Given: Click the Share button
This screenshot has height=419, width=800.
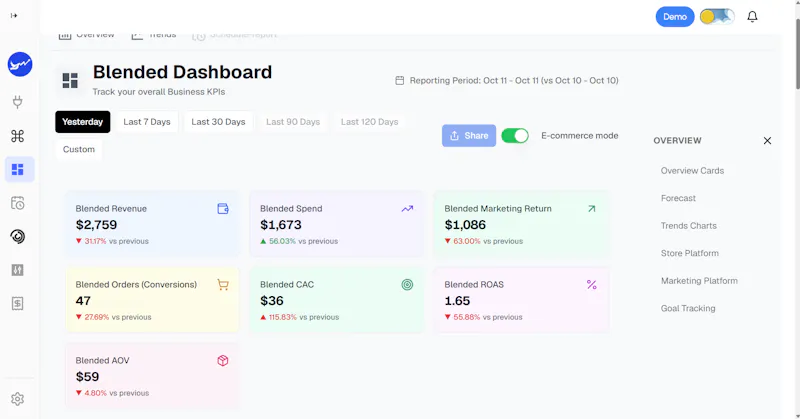Looking at the screenshot, I should [469, 136].
